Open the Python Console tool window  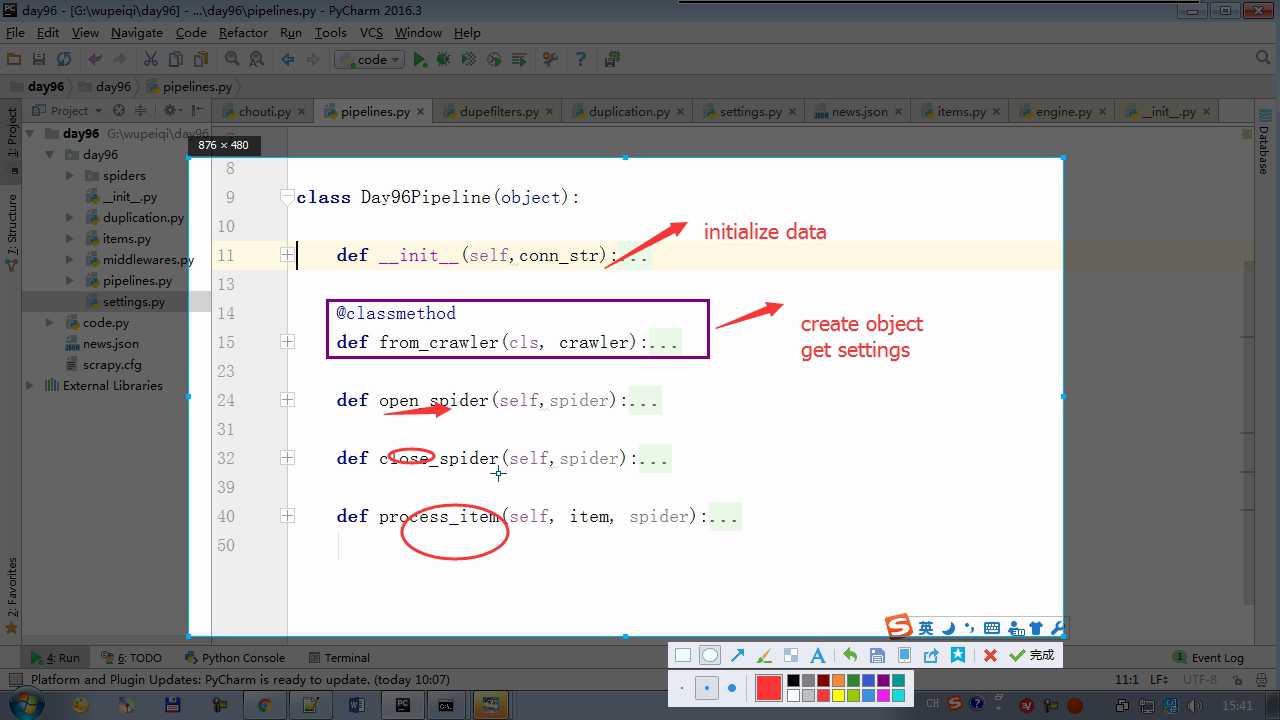(x=234, y=657)
